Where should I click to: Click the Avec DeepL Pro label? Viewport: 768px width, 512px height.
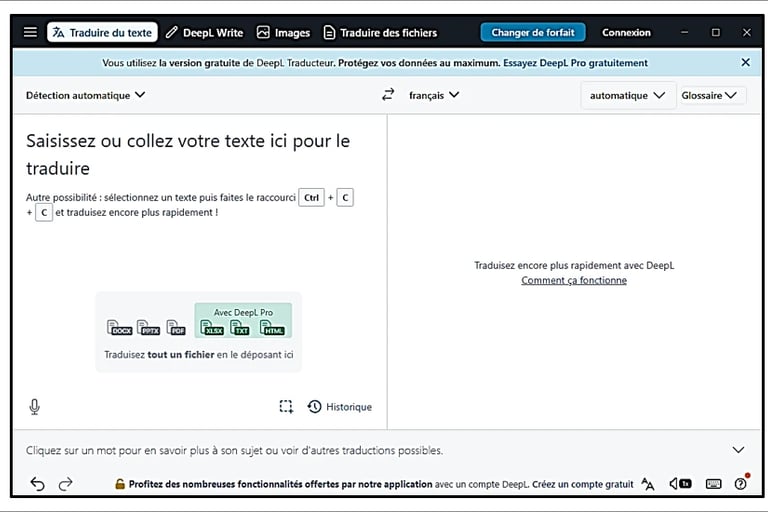click(243, 312)
